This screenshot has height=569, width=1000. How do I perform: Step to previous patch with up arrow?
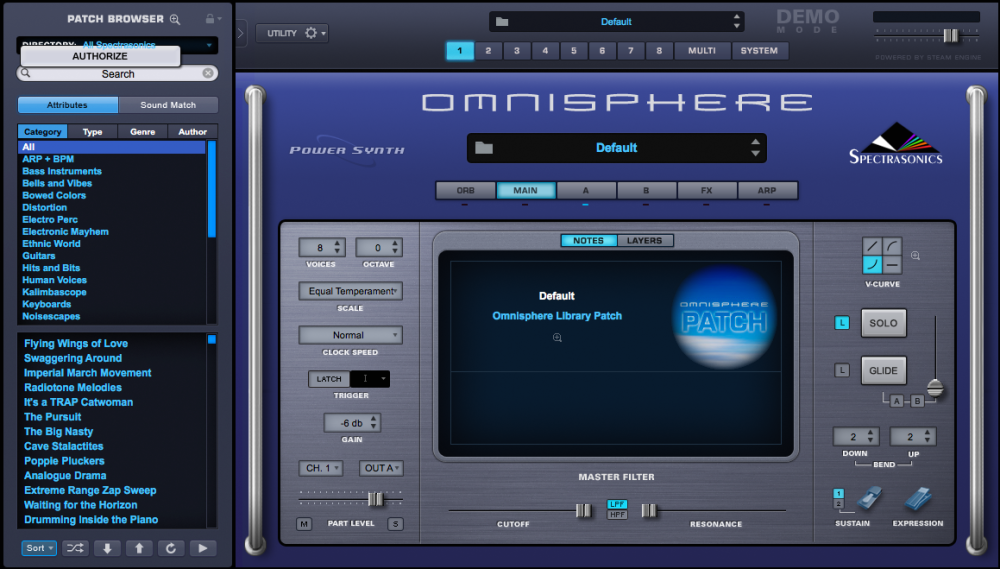pos(139,548)
